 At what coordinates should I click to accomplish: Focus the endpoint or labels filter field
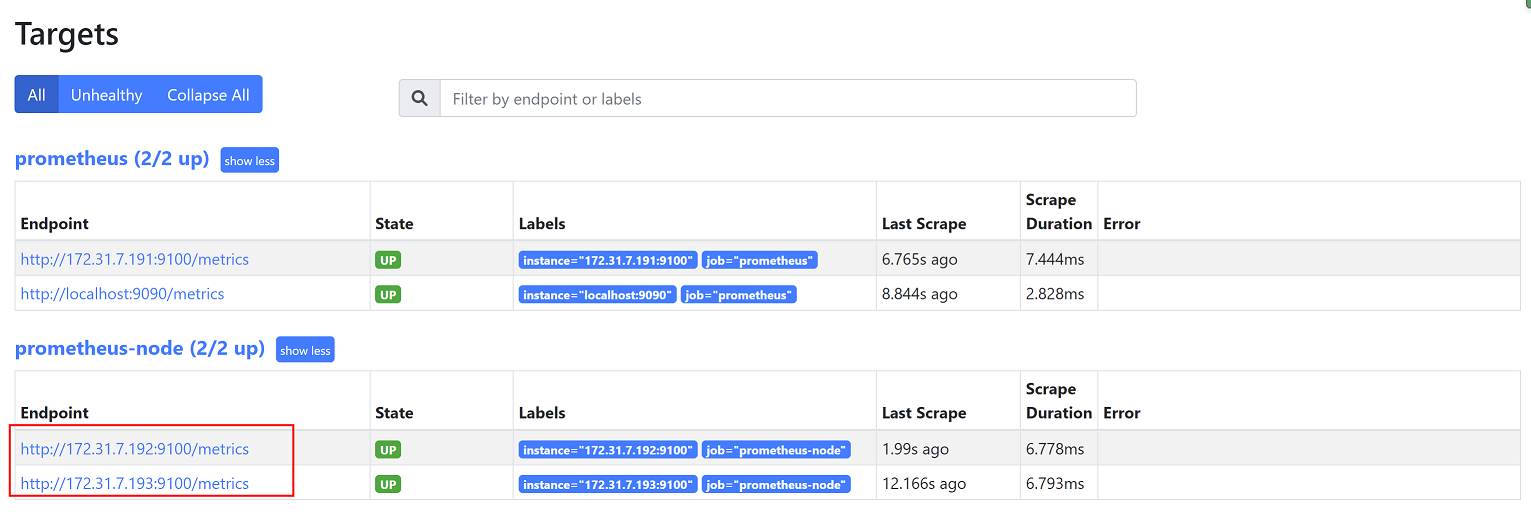point(787,99)
